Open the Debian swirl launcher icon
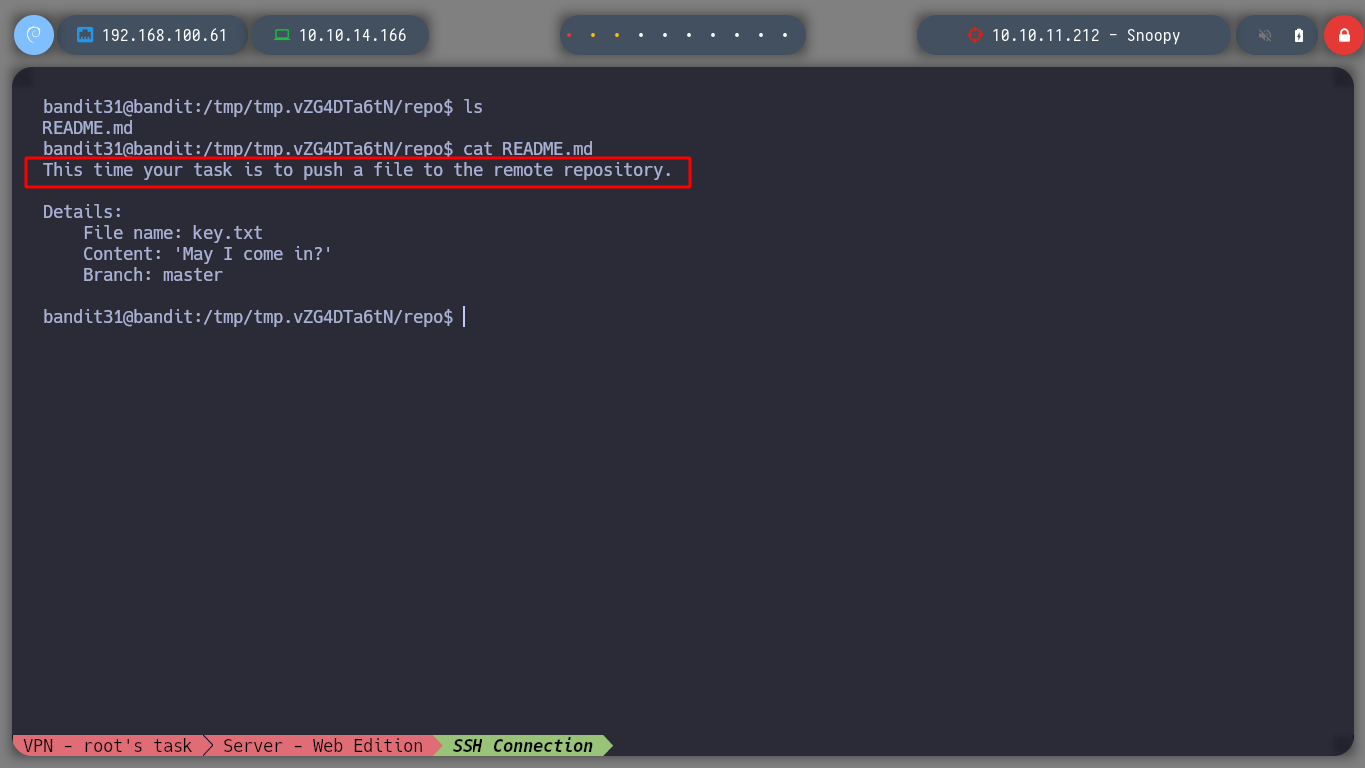 point(34,35)
